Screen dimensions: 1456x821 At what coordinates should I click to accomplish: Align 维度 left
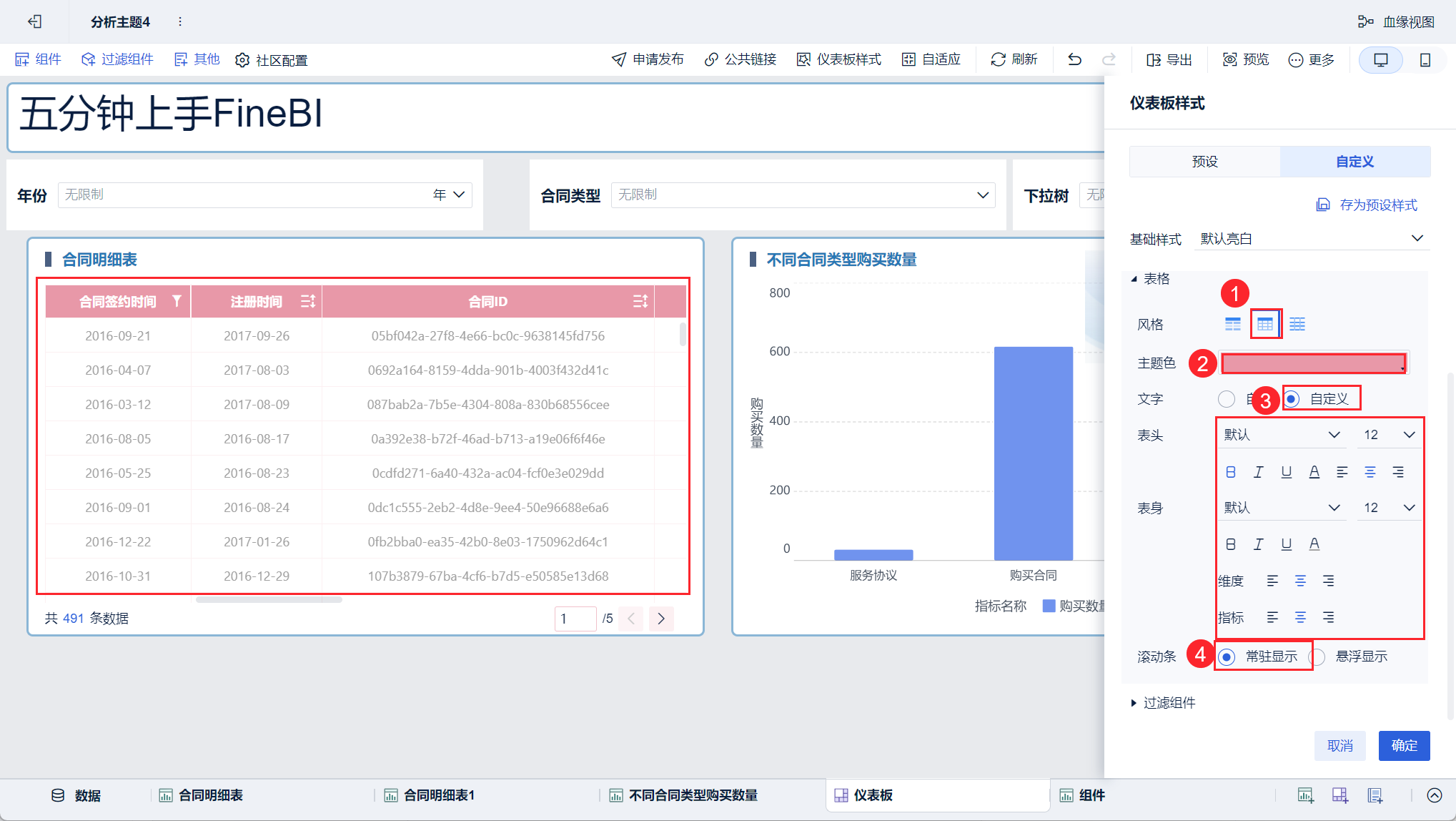(1272, 581)
